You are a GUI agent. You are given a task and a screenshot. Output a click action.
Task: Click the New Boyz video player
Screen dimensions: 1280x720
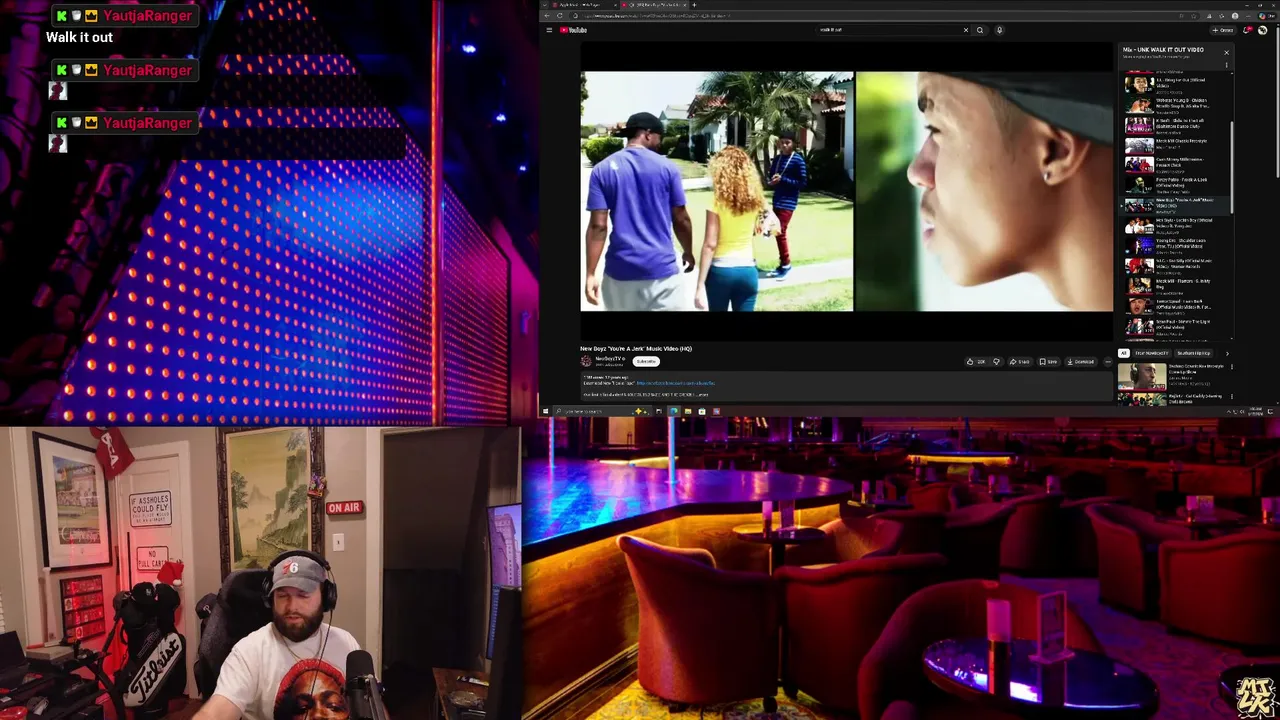(846, 191)
